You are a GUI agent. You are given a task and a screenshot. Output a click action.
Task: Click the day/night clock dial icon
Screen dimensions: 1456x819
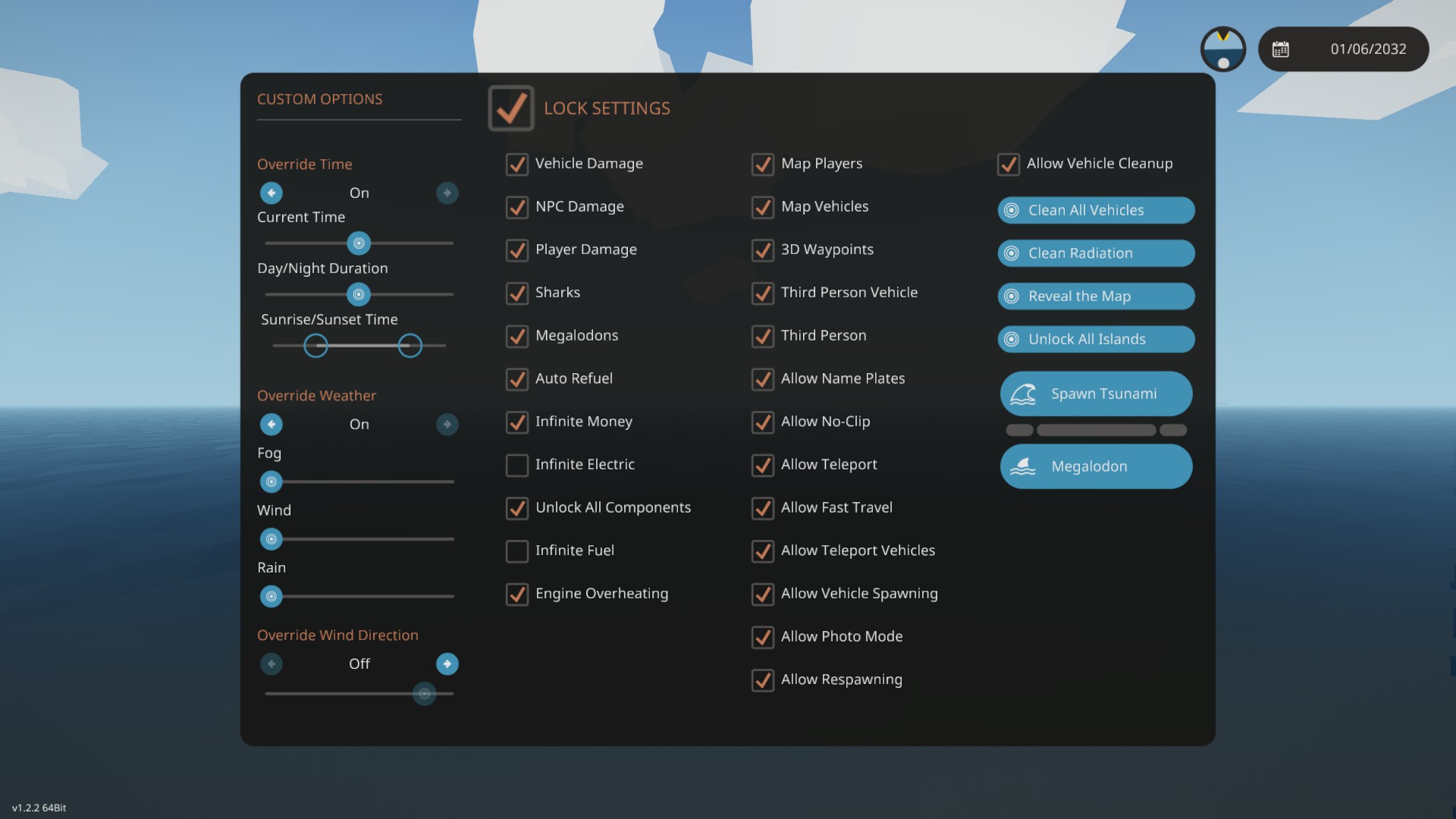[x=1222, y=49]
